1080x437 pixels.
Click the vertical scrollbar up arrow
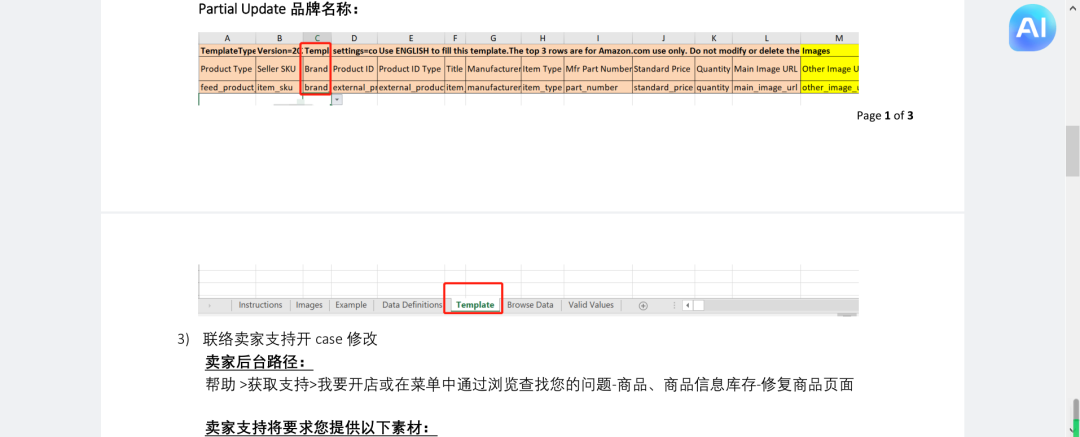pyautogui.click(x=1071, y=7)
